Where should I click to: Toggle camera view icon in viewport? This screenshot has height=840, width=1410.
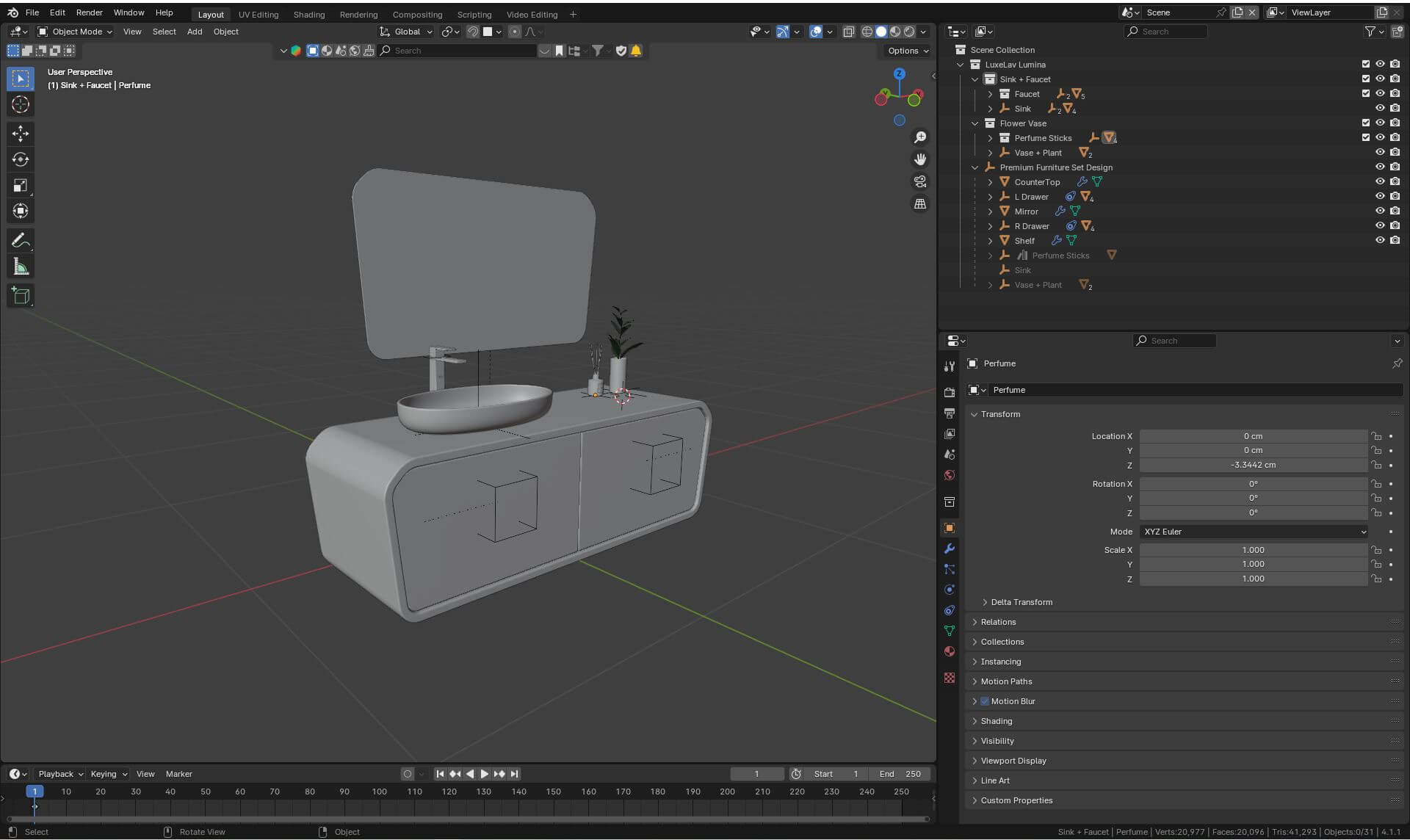pyautogui.click(x=919, y=181)
